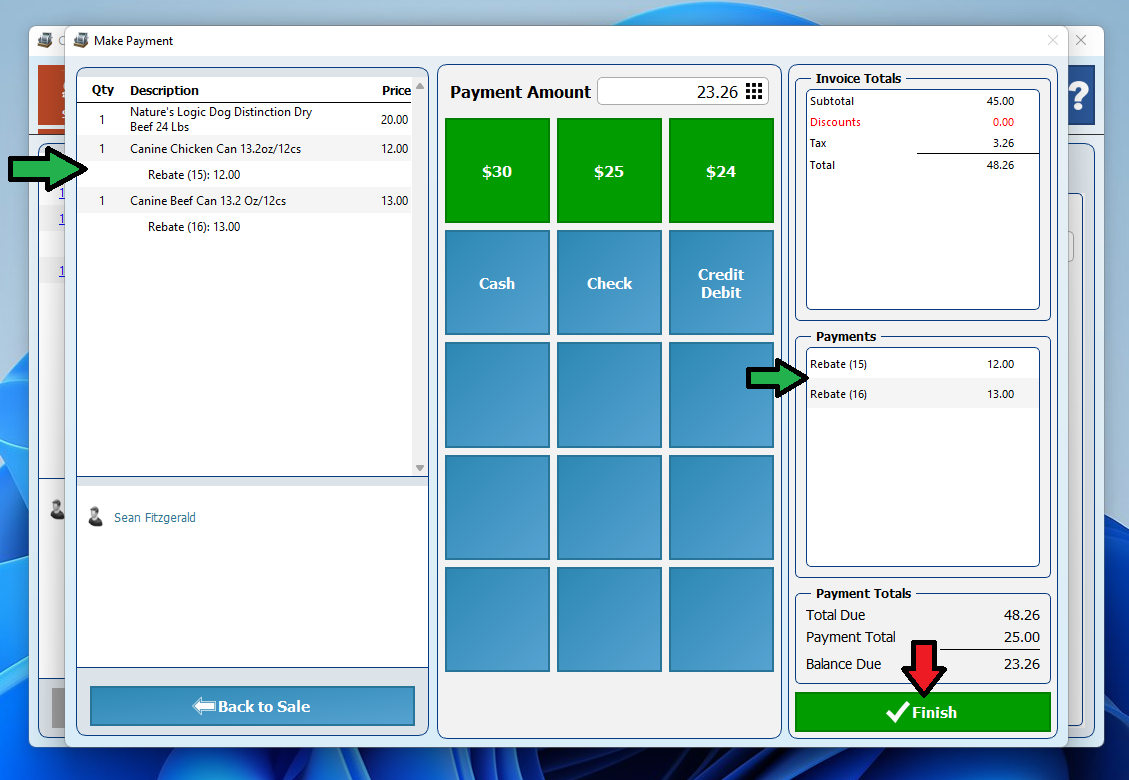
Task: Click the blue help question mark icon
Action: pos(1078,96)
